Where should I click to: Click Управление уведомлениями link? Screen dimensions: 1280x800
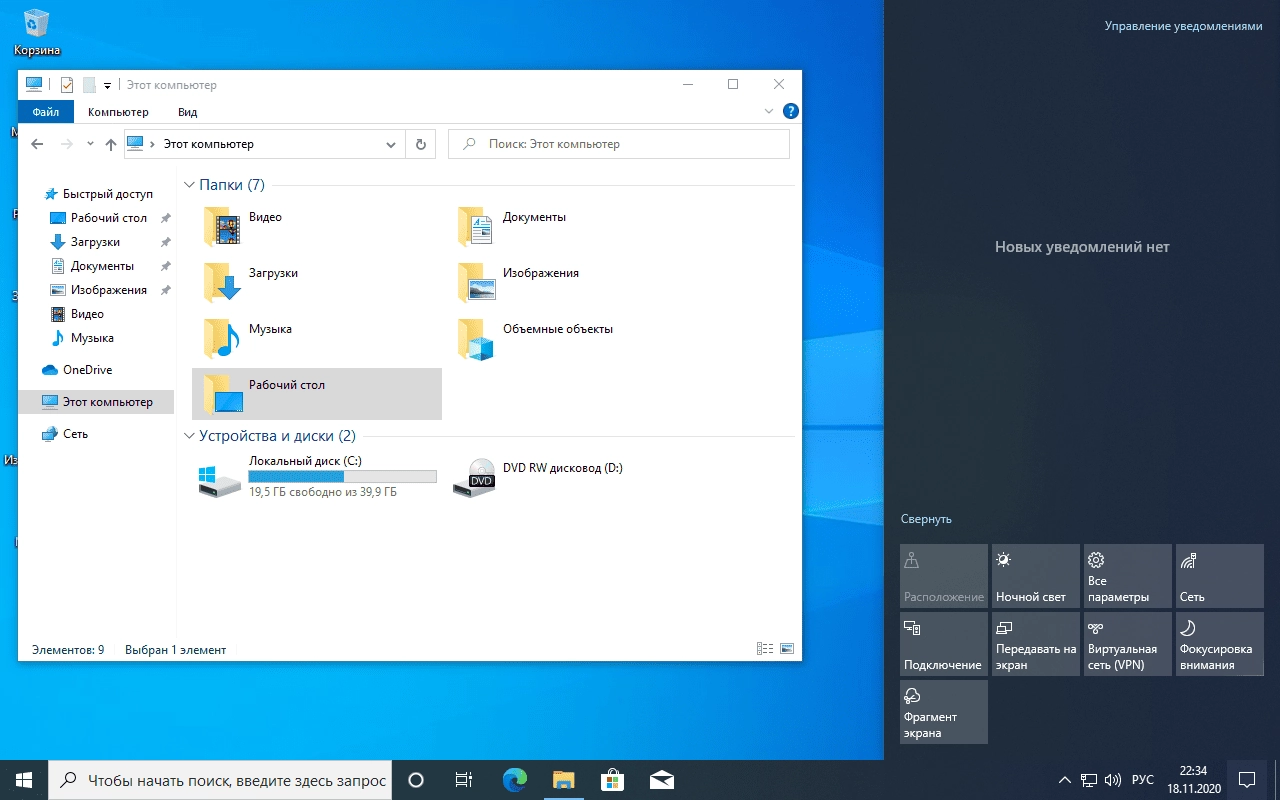click(1183, 26)
